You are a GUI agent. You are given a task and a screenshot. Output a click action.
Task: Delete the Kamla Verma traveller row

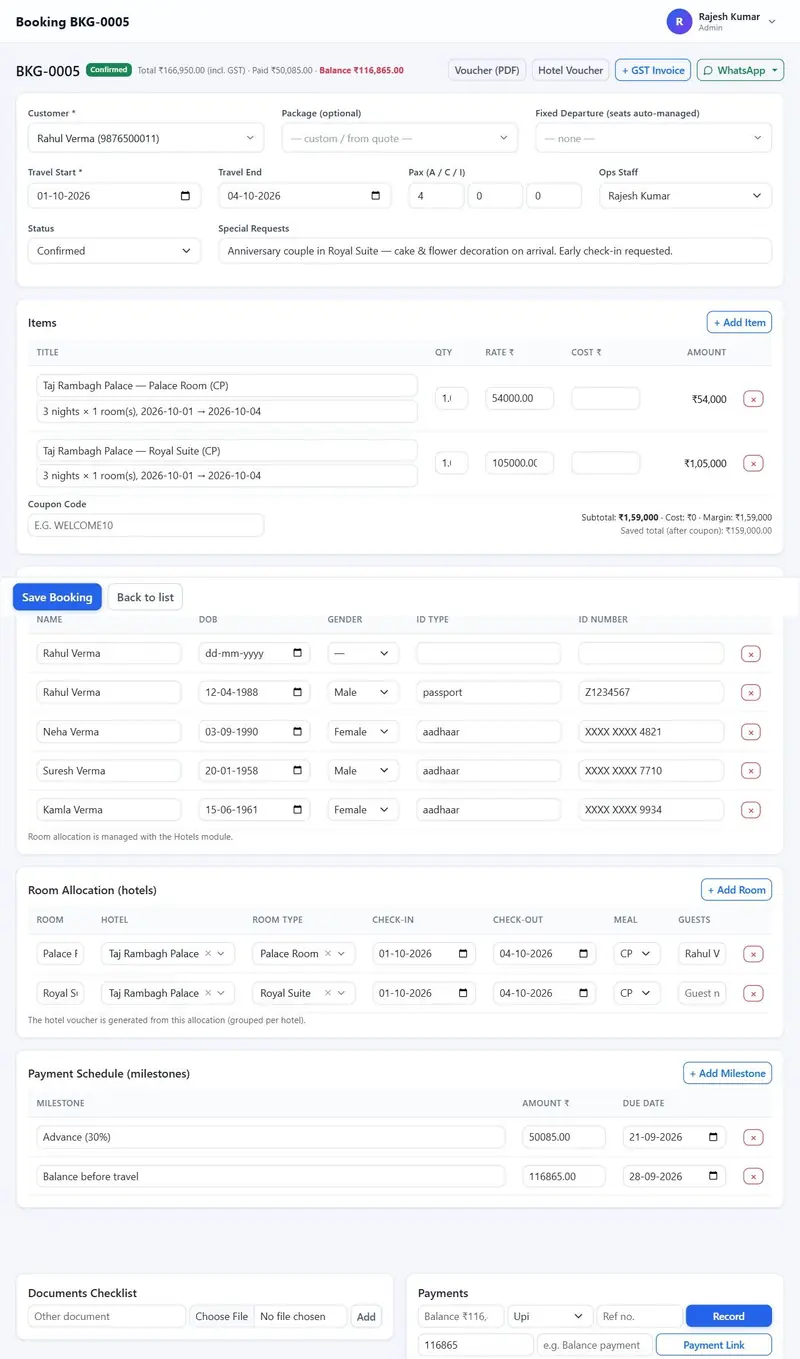[x=751, y=810]
